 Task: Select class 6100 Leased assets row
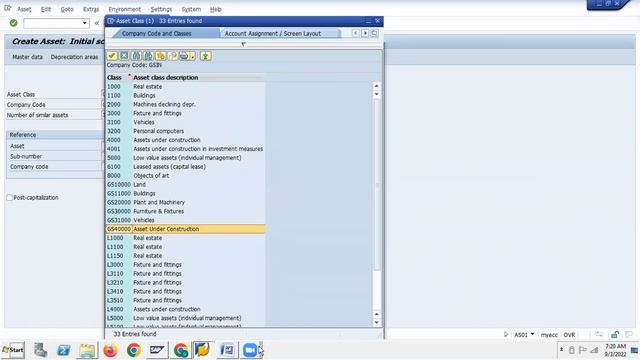(x=185, y=167)
